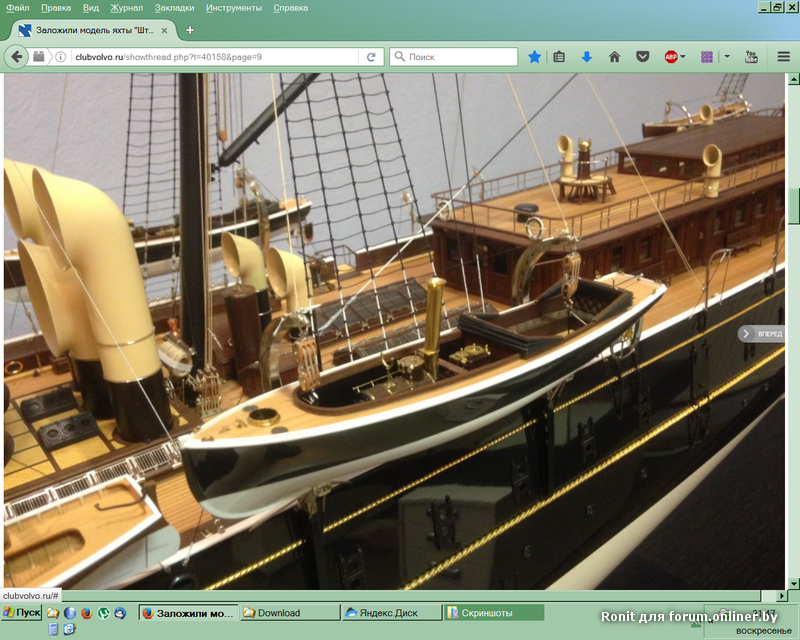The width and height of the screenshot is (800, 640).
Task: Bookmark this page with the star icon
Action: 534,57
